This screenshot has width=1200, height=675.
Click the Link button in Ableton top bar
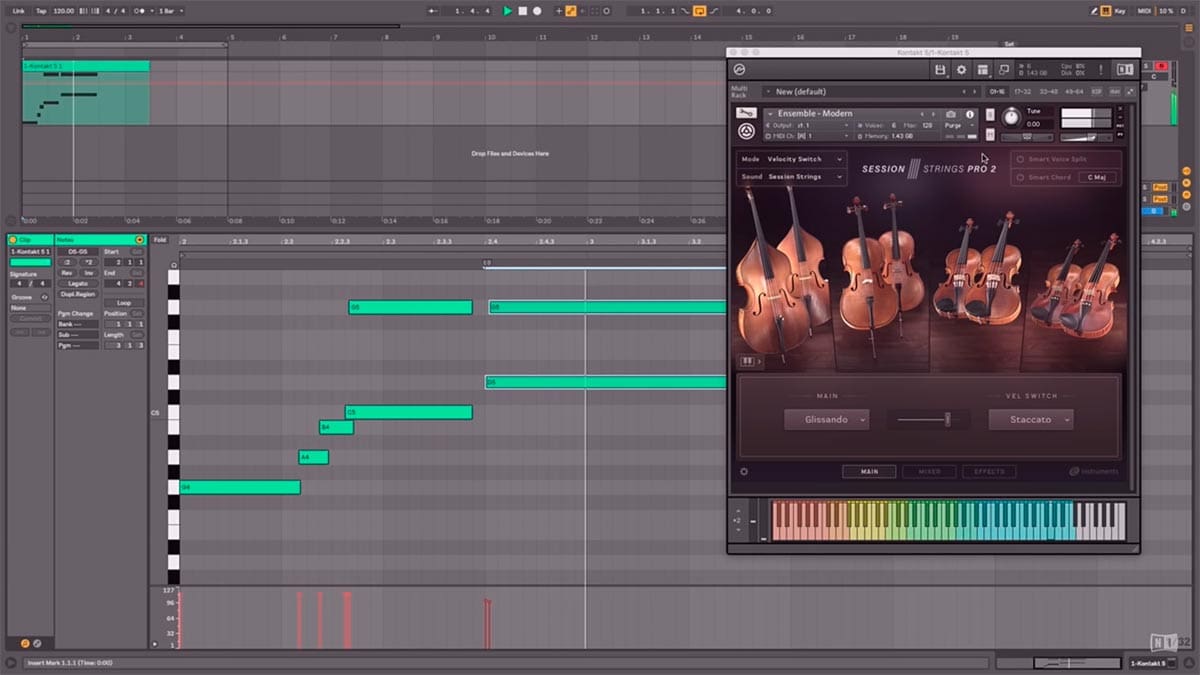pyautogui.click(x=18, y=10)
